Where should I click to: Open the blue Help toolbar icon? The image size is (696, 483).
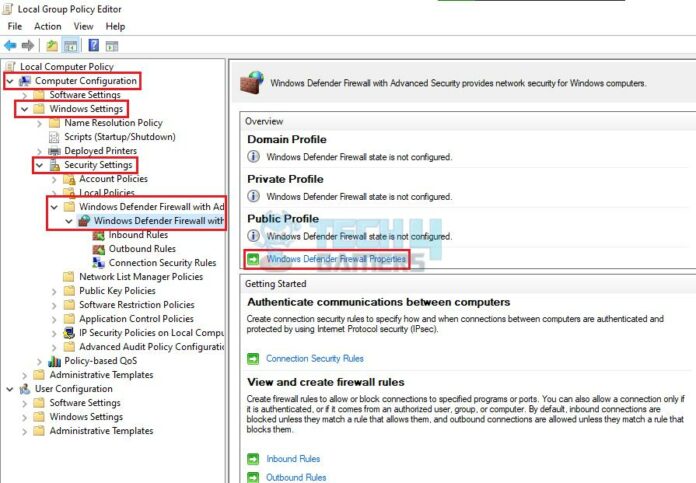coord(94,45)
